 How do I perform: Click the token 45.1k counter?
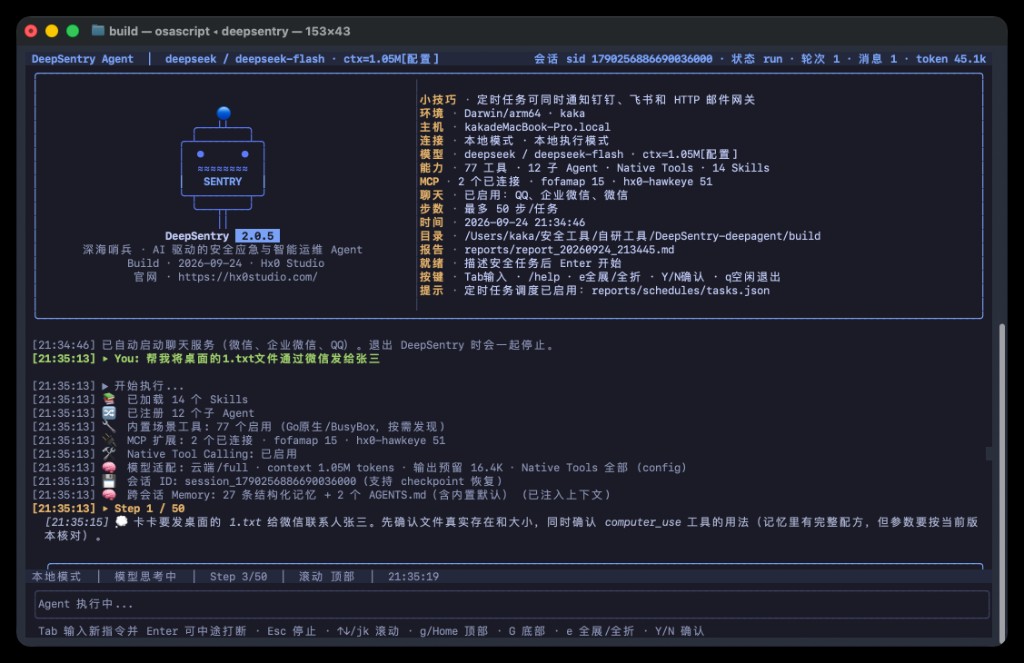click(951, 59)
